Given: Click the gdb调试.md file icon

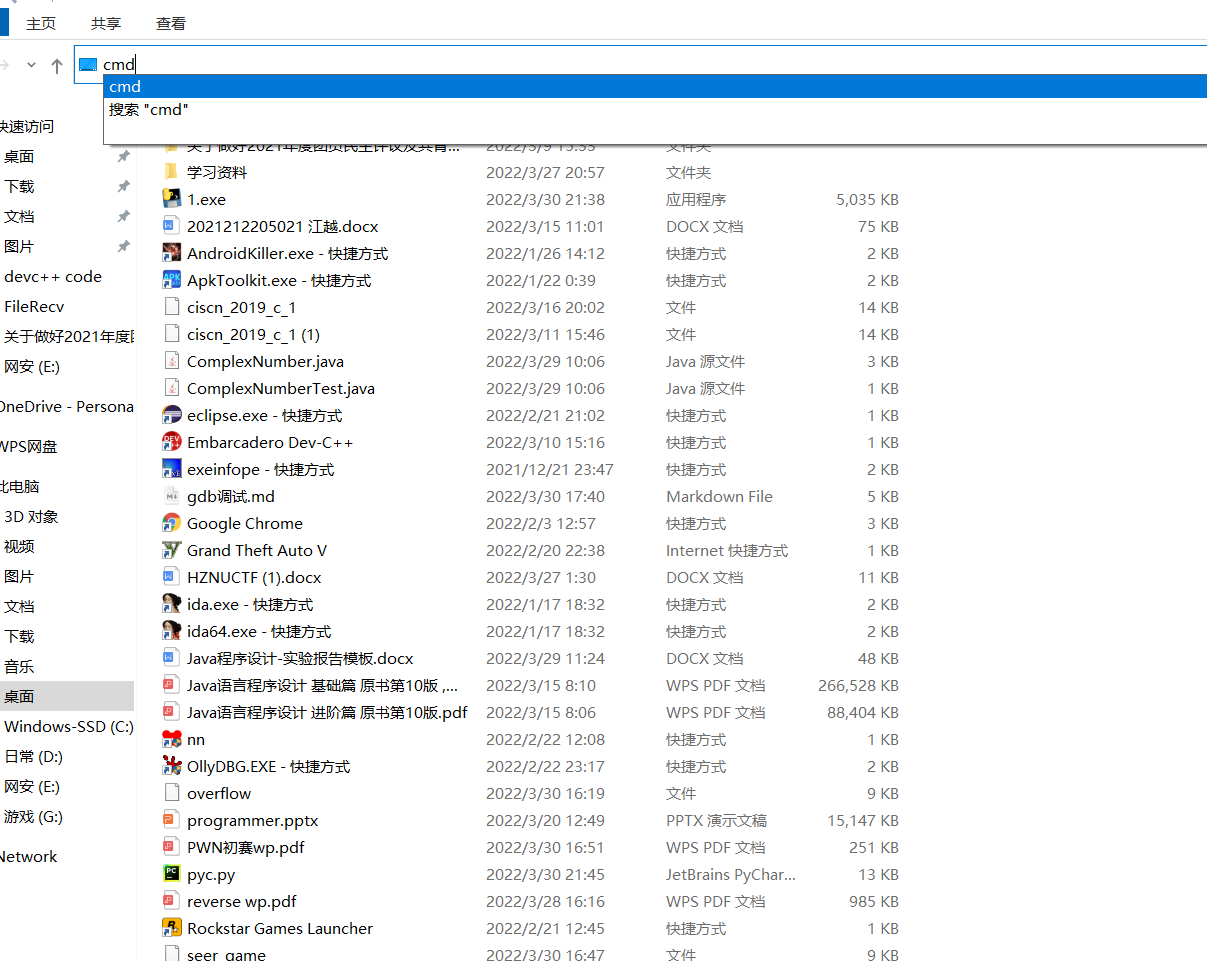Looking at the screenshot, I should [x=171, y=496].
